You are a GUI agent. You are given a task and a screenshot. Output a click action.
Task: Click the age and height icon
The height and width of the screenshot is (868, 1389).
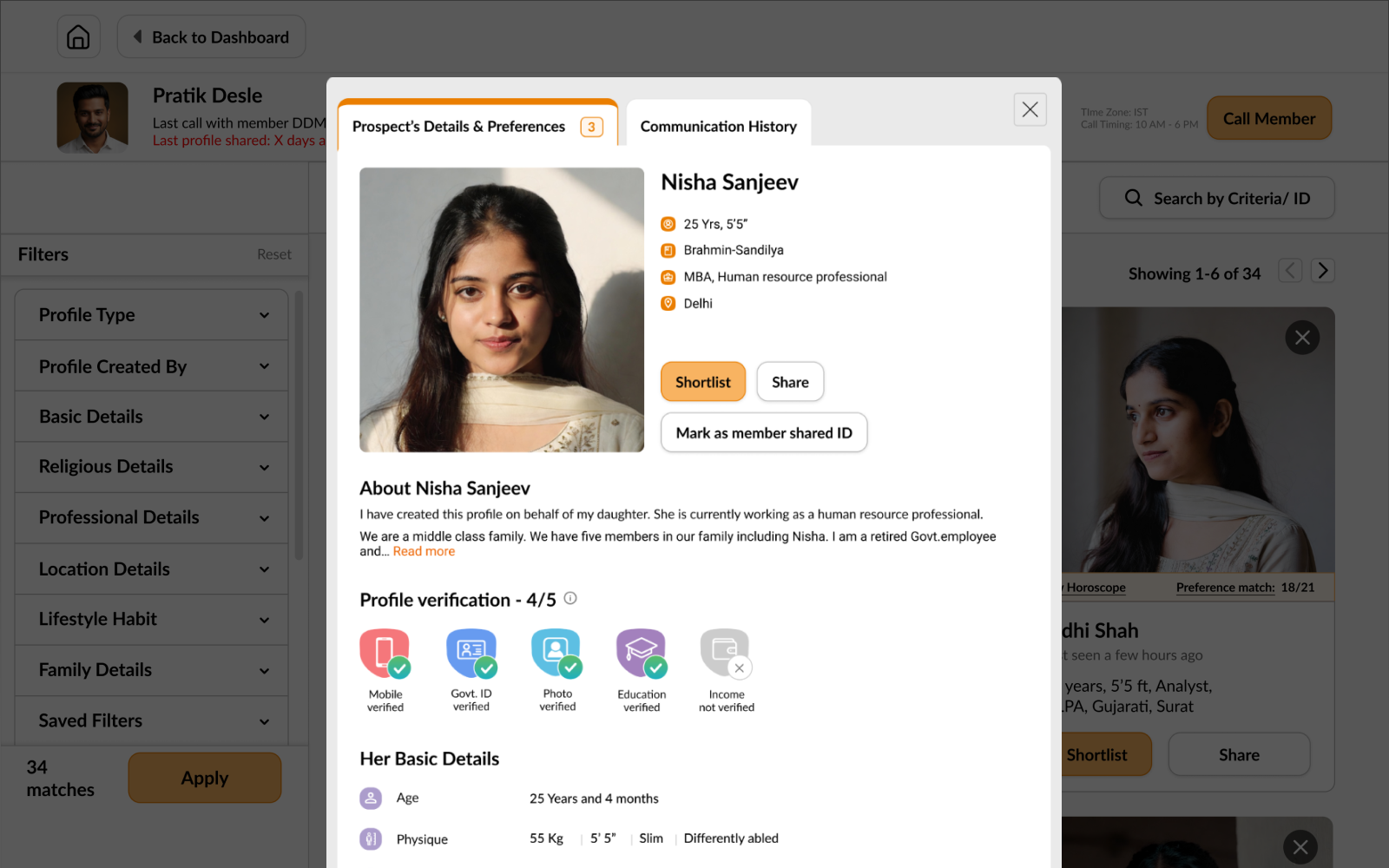pyautogui.click(x=668, y=224)
